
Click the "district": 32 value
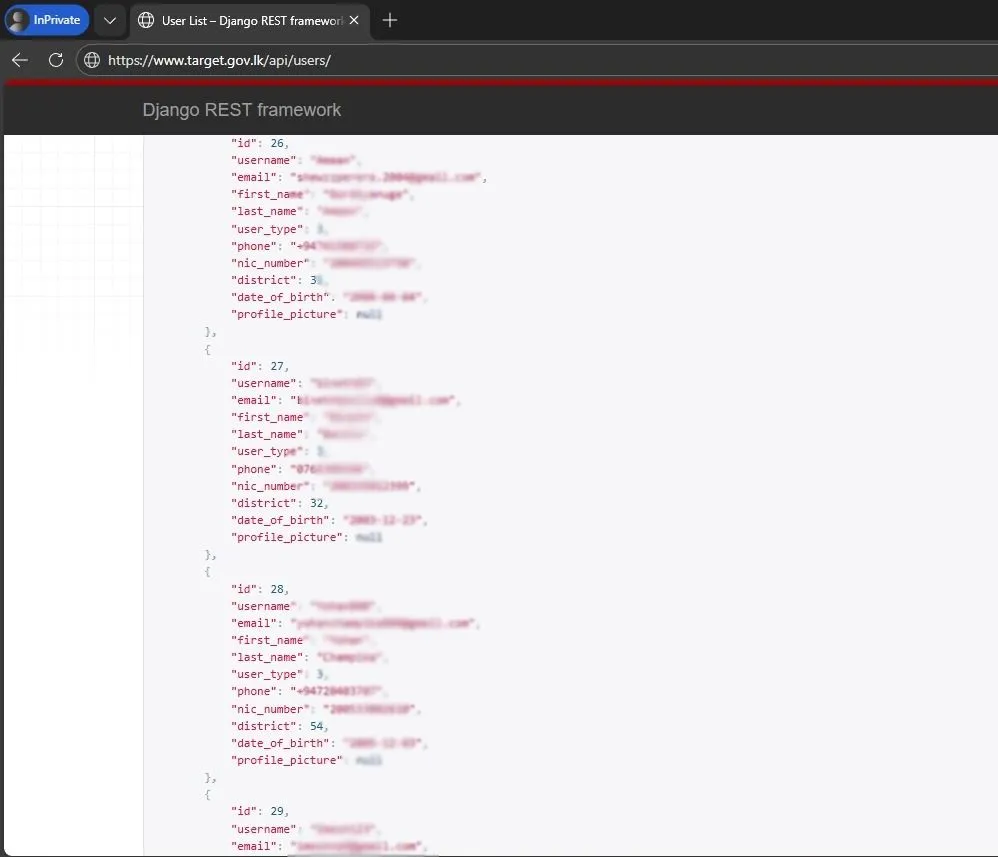pos(317,503)
